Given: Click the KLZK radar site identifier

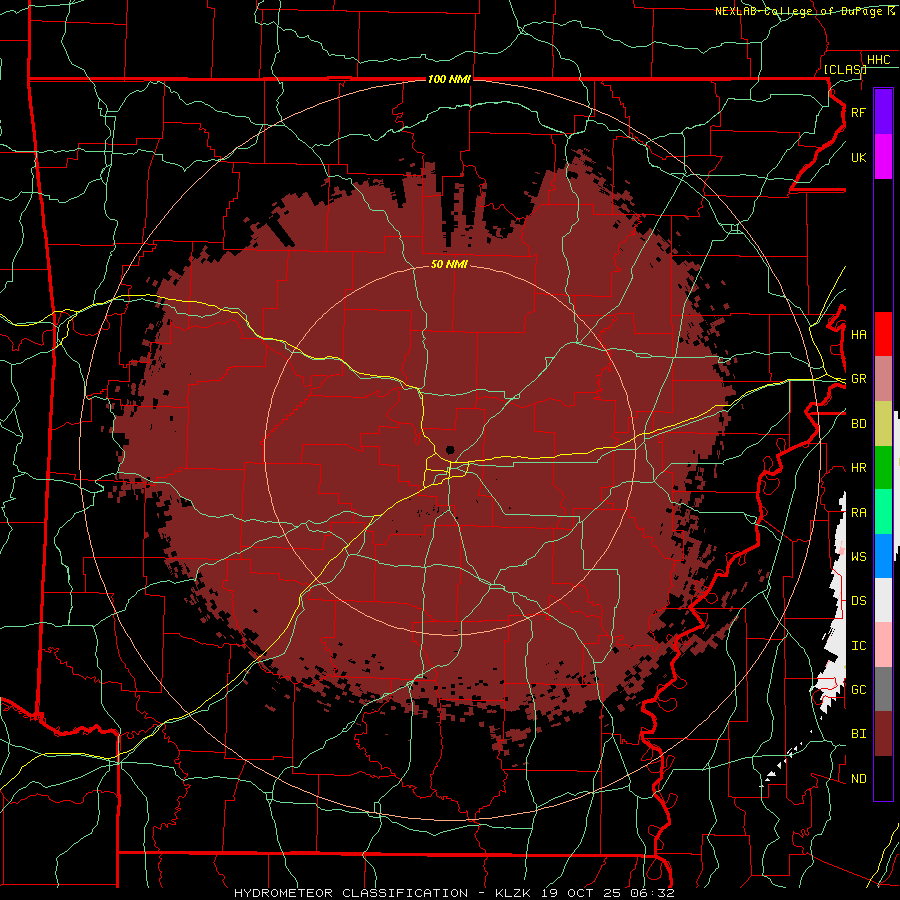Looking at the screenshot, I should [x=515, y=893].
